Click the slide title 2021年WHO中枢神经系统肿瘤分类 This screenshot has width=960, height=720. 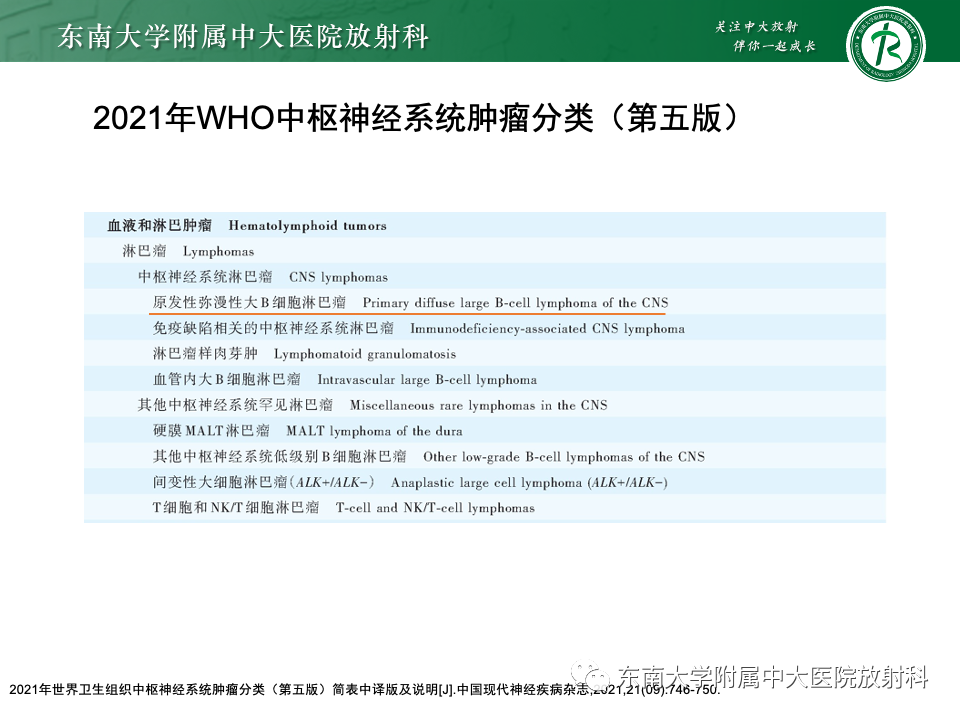[x=343, y=118]
